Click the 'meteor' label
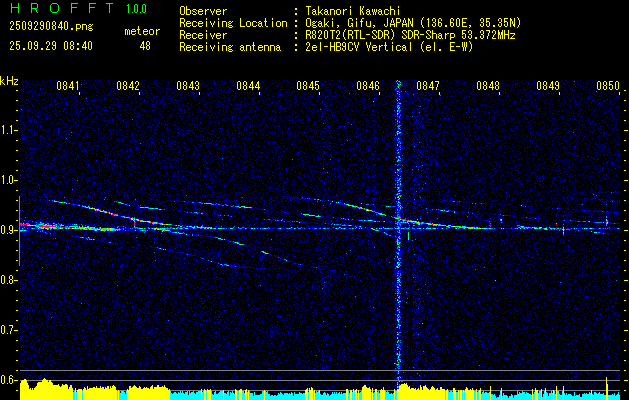The height and width of the screenshot is (400, 629). click(x=142, y=31)
